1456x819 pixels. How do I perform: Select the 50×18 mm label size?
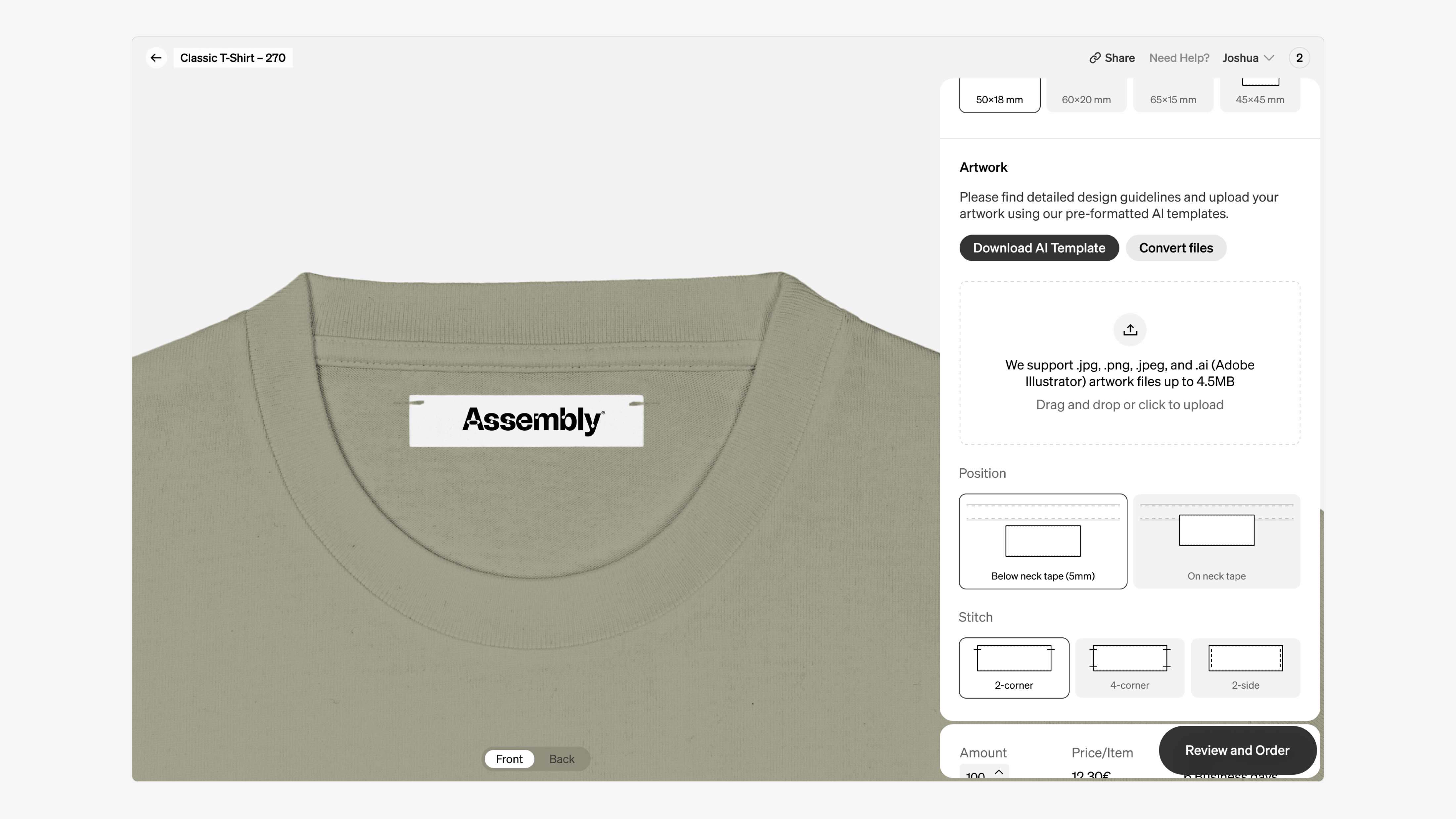(x=999, y=96)
